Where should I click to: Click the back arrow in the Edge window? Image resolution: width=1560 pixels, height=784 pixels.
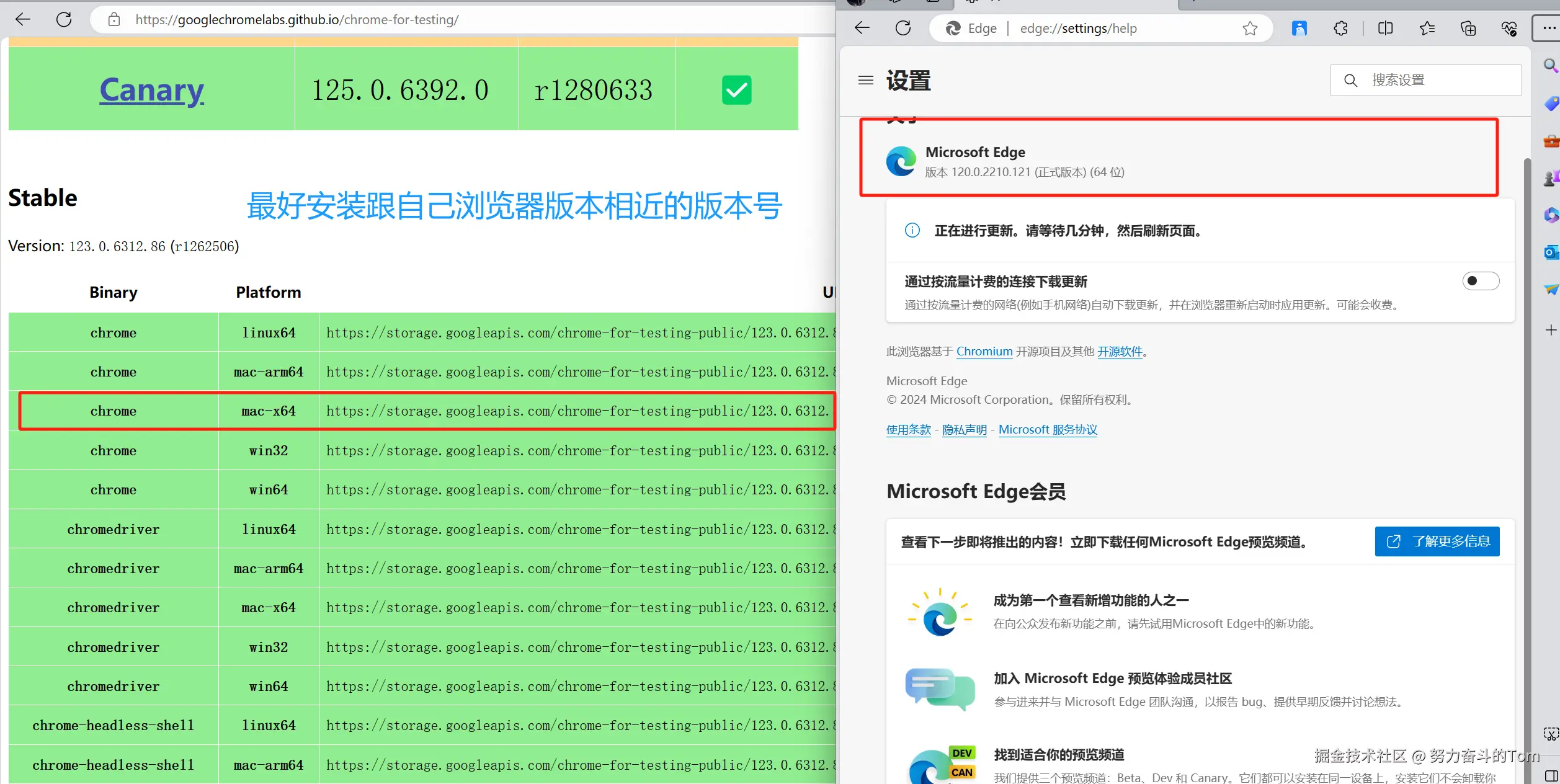pyautogui.click(x=862, y=28)
